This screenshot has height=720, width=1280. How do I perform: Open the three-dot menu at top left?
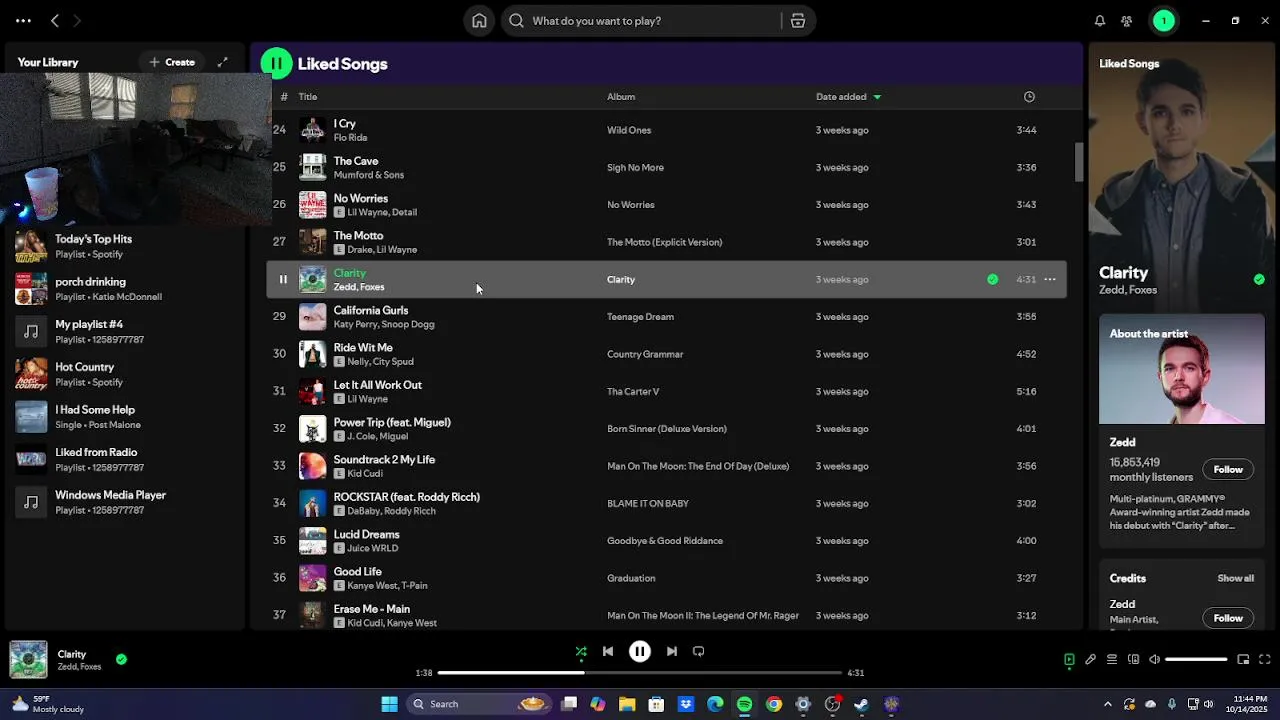point(23,21)
